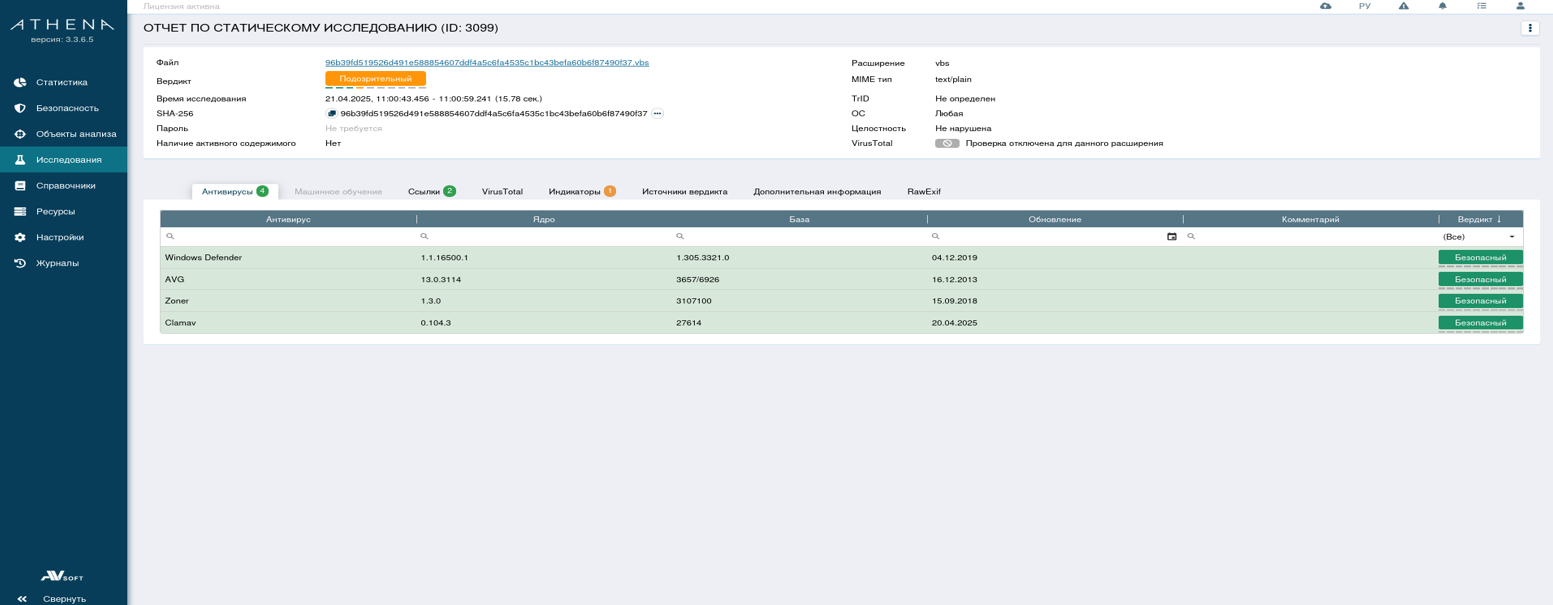This screenshot has height=605, width=1553.
Task: Click Безопасный verdict for Windows Defender
Action: [1479, 258]
